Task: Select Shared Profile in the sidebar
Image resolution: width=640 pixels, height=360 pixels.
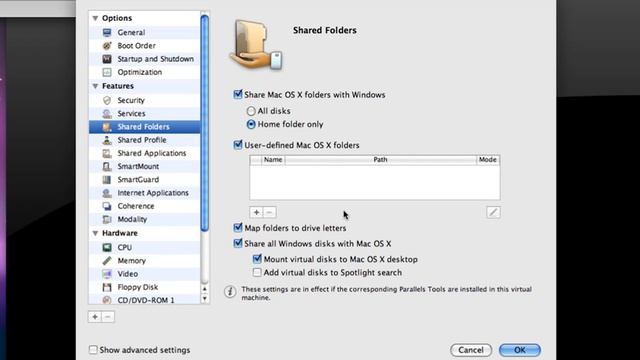Action: pos(144,140)
